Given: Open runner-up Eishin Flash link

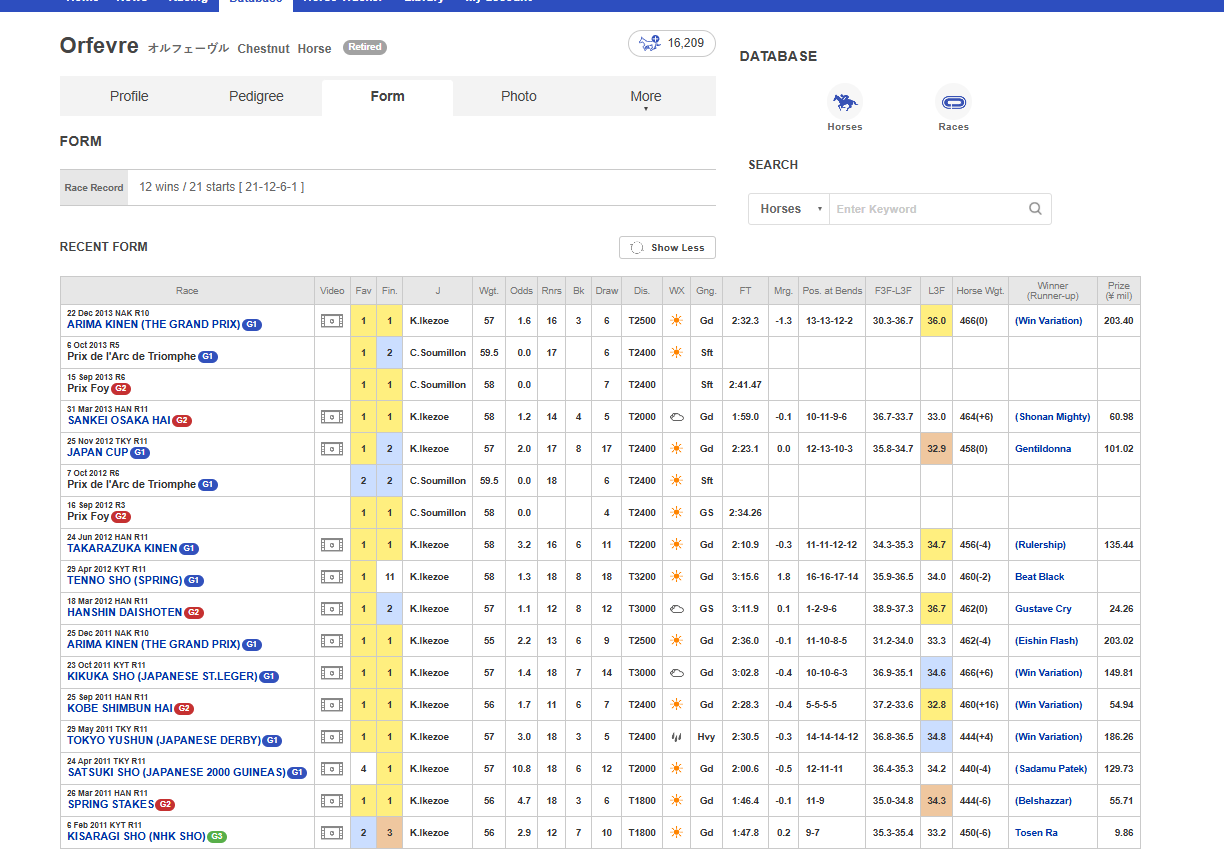Looking at the screenshot, I should (1046, 641).
